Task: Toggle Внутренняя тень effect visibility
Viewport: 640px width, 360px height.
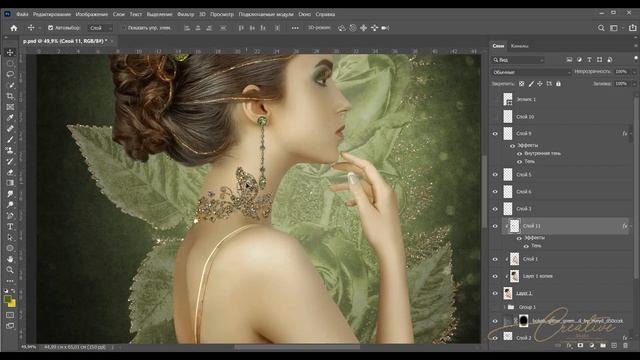Action: [520, 154]
